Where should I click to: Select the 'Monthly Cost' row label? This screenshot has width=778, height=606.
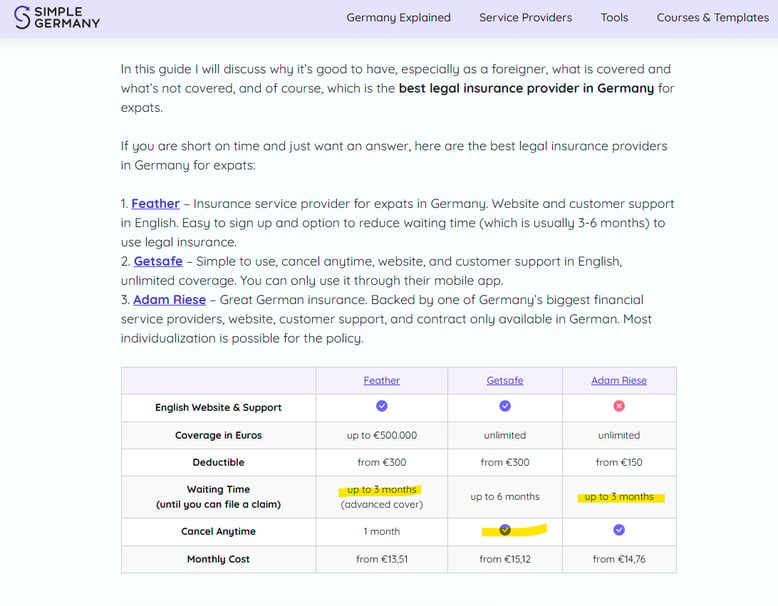click(218, 559)
